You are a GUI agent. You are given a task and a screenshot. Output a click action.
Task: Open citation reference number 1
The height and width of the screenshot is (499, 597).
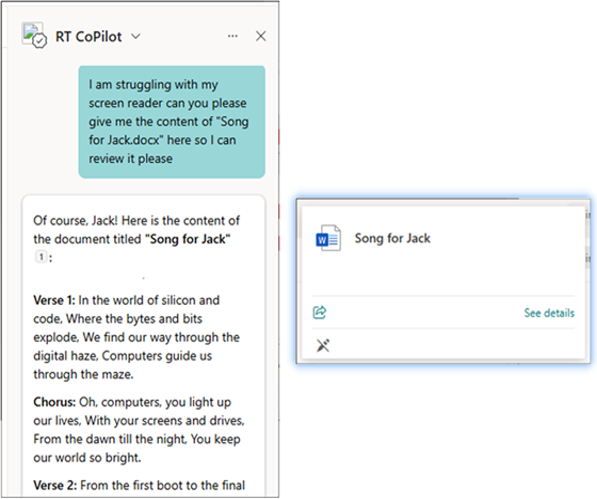pos(41,257)
